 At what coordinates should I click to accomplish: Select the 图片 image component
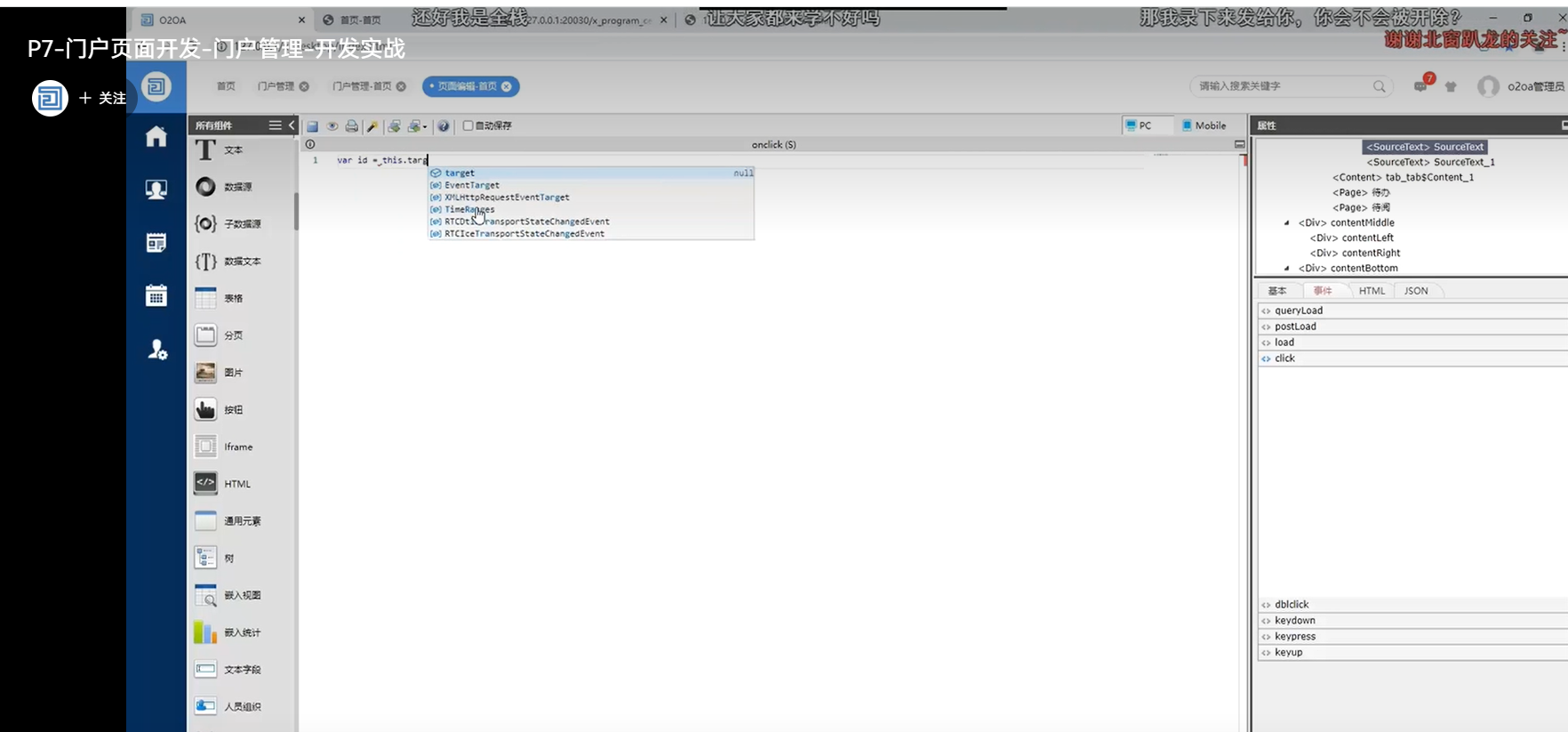click(220, 373)
